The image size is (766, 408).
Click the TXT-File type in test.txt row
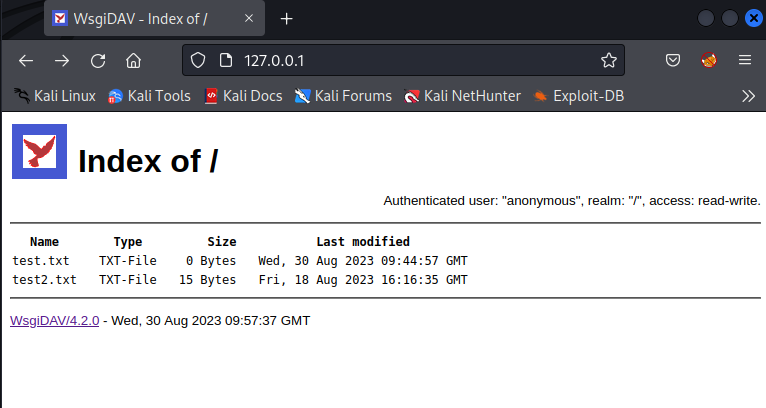click(x=128, y=261)
